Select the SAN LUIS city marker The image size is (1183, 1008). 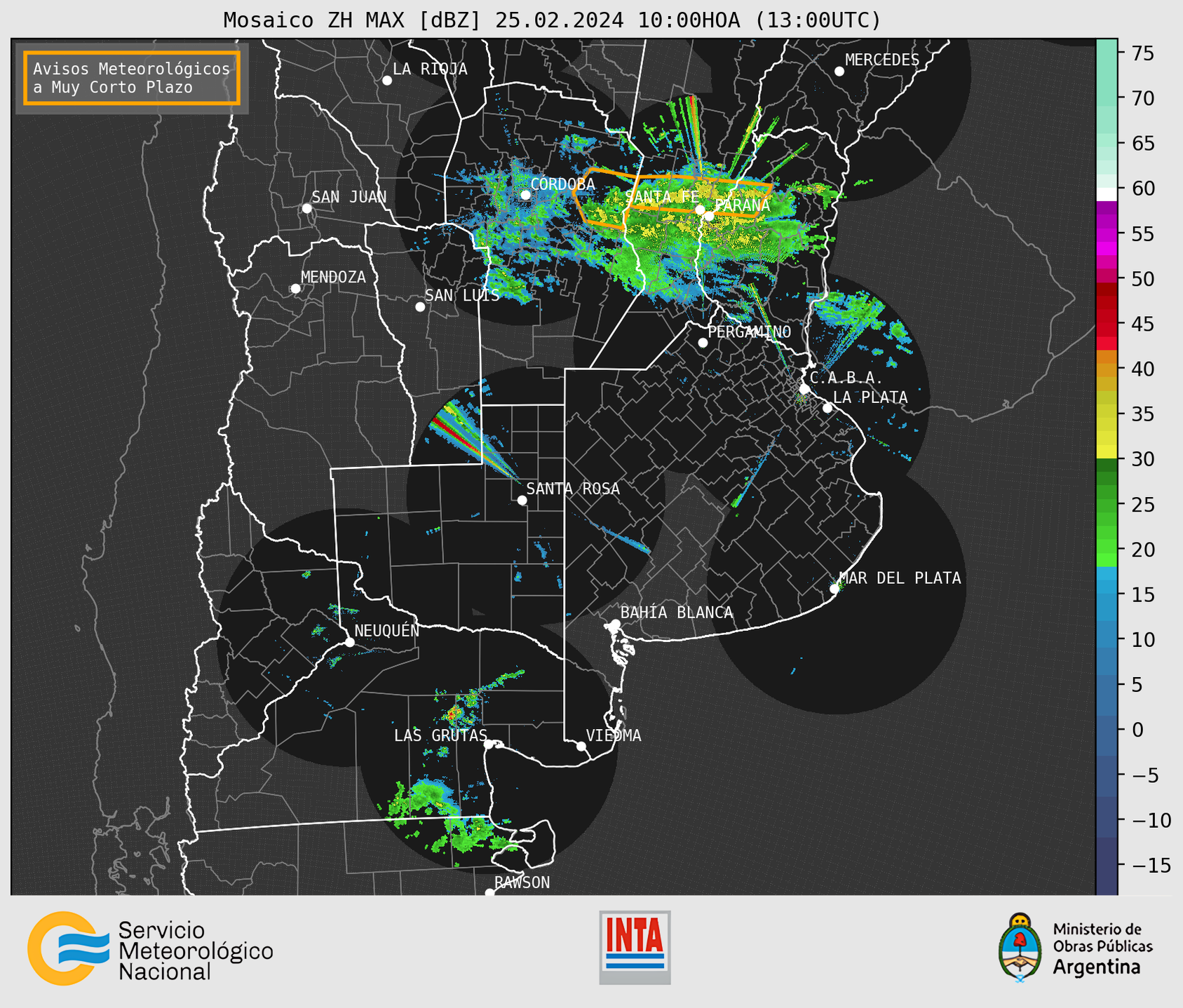click(420, 307)
